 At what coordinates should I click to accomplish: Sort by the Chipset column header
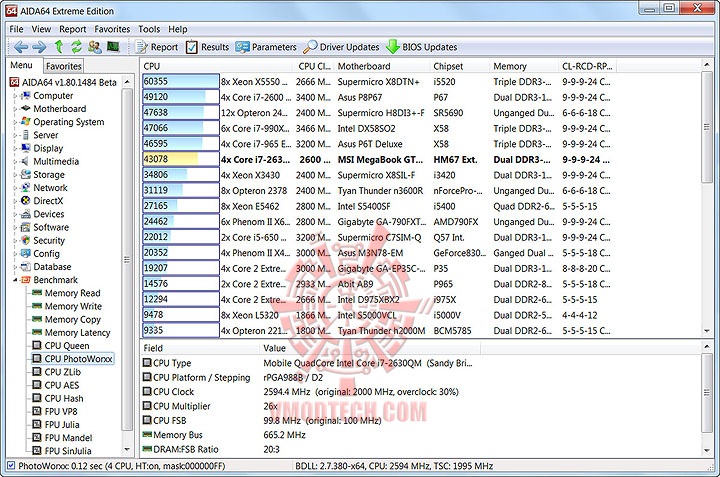(x=460, y=66)
